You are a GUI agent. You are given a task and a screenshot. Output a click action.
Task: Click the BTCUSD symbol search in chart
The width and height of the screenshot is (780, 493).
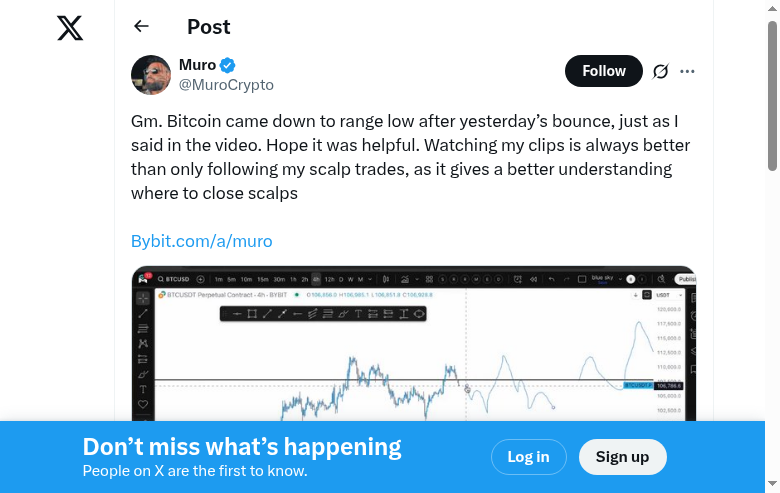click(x=175, y=279)
